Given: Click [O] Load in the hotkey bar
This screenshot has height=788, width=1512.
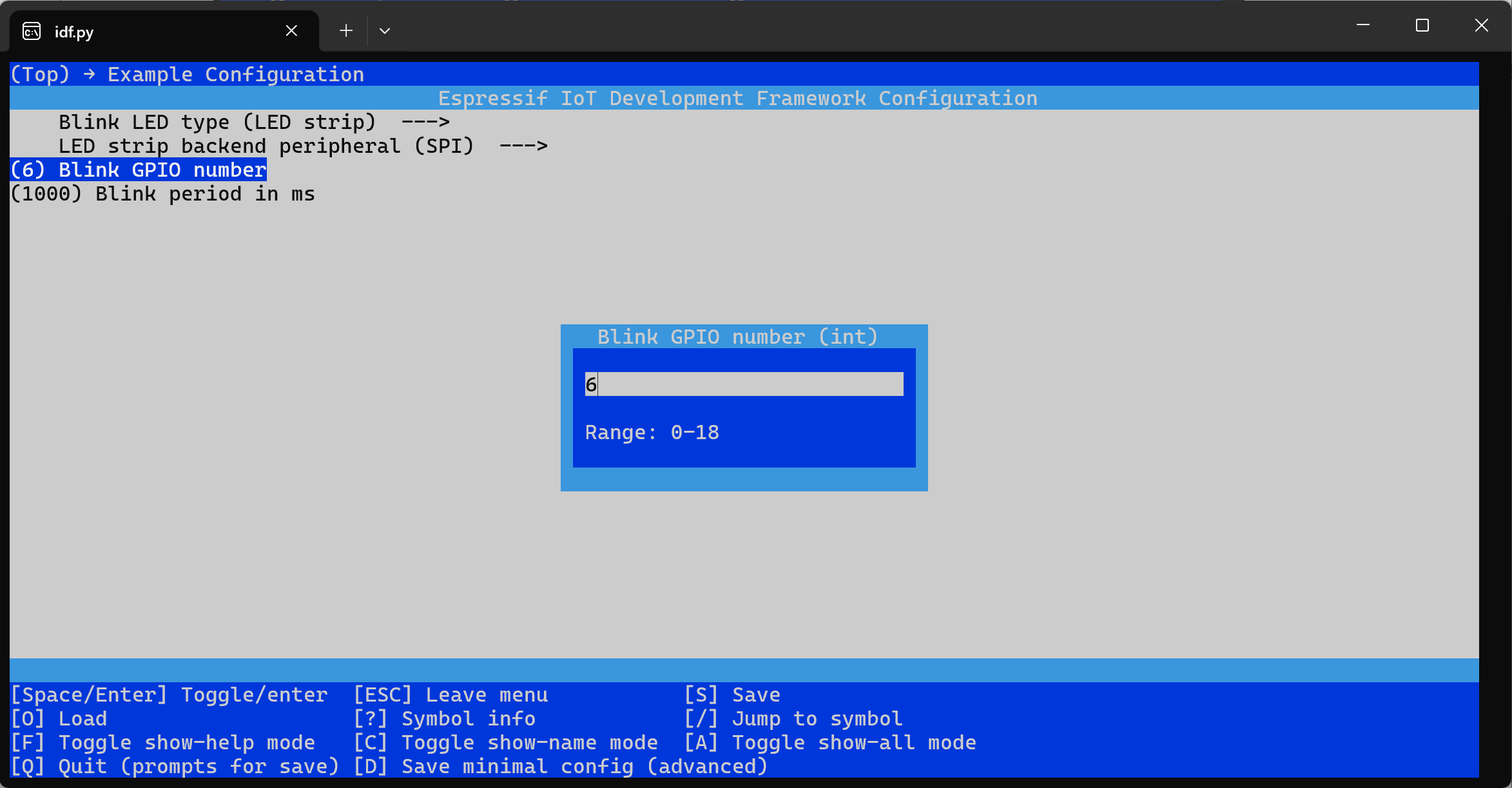Looking at the screenshot, I should (58, 718).
